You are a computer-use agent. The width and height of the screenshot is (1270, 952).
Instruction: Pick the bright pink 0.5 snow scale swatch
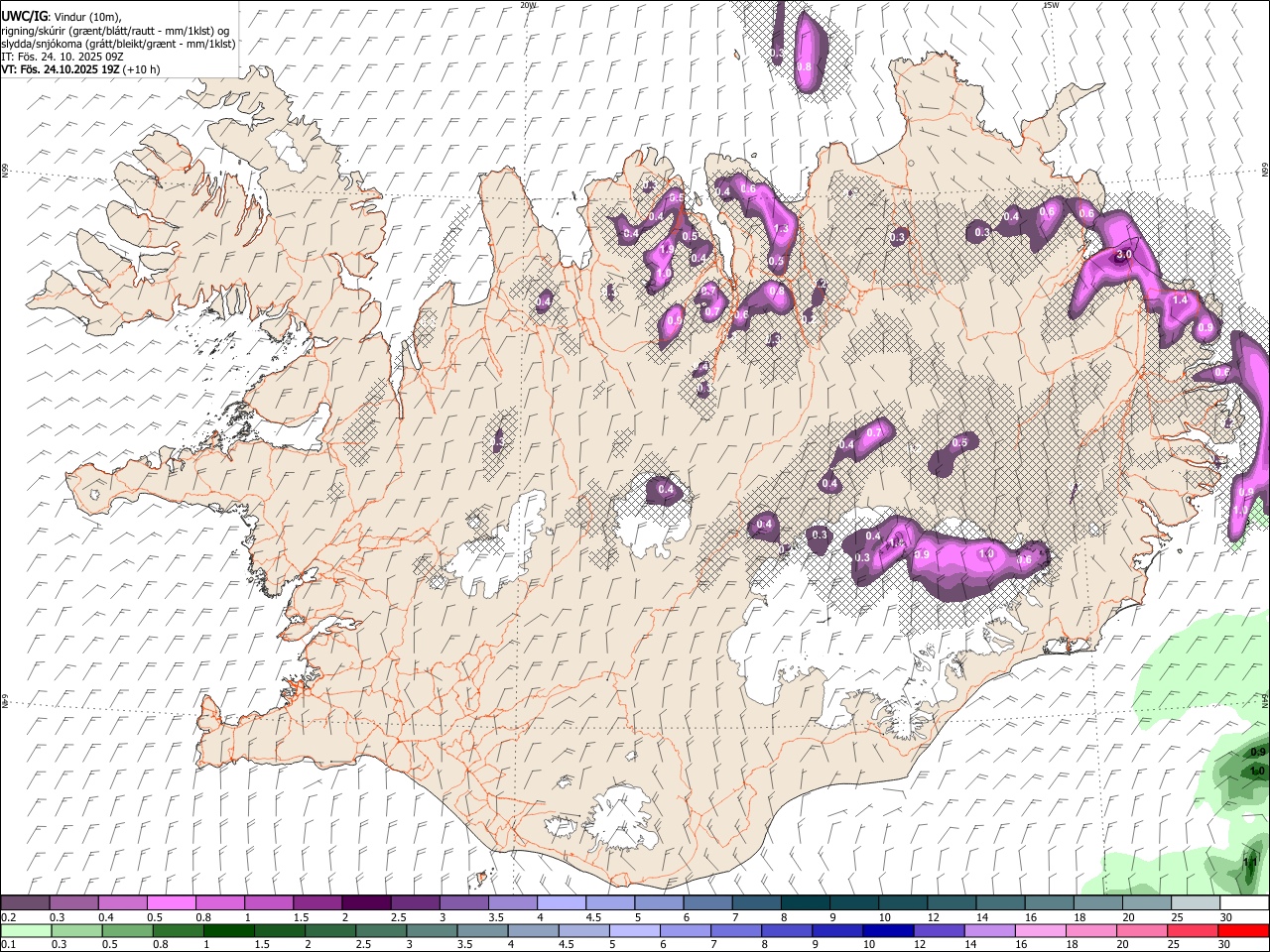(171, 903)
